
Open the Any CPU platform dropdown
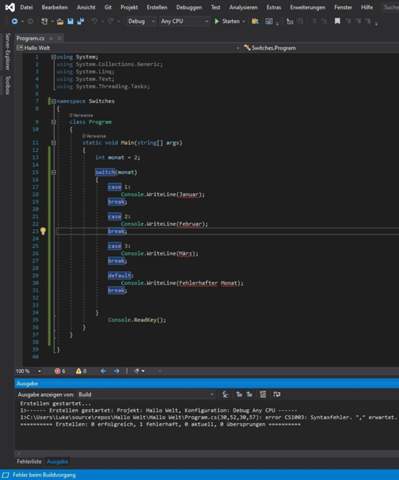click(184, 21)
